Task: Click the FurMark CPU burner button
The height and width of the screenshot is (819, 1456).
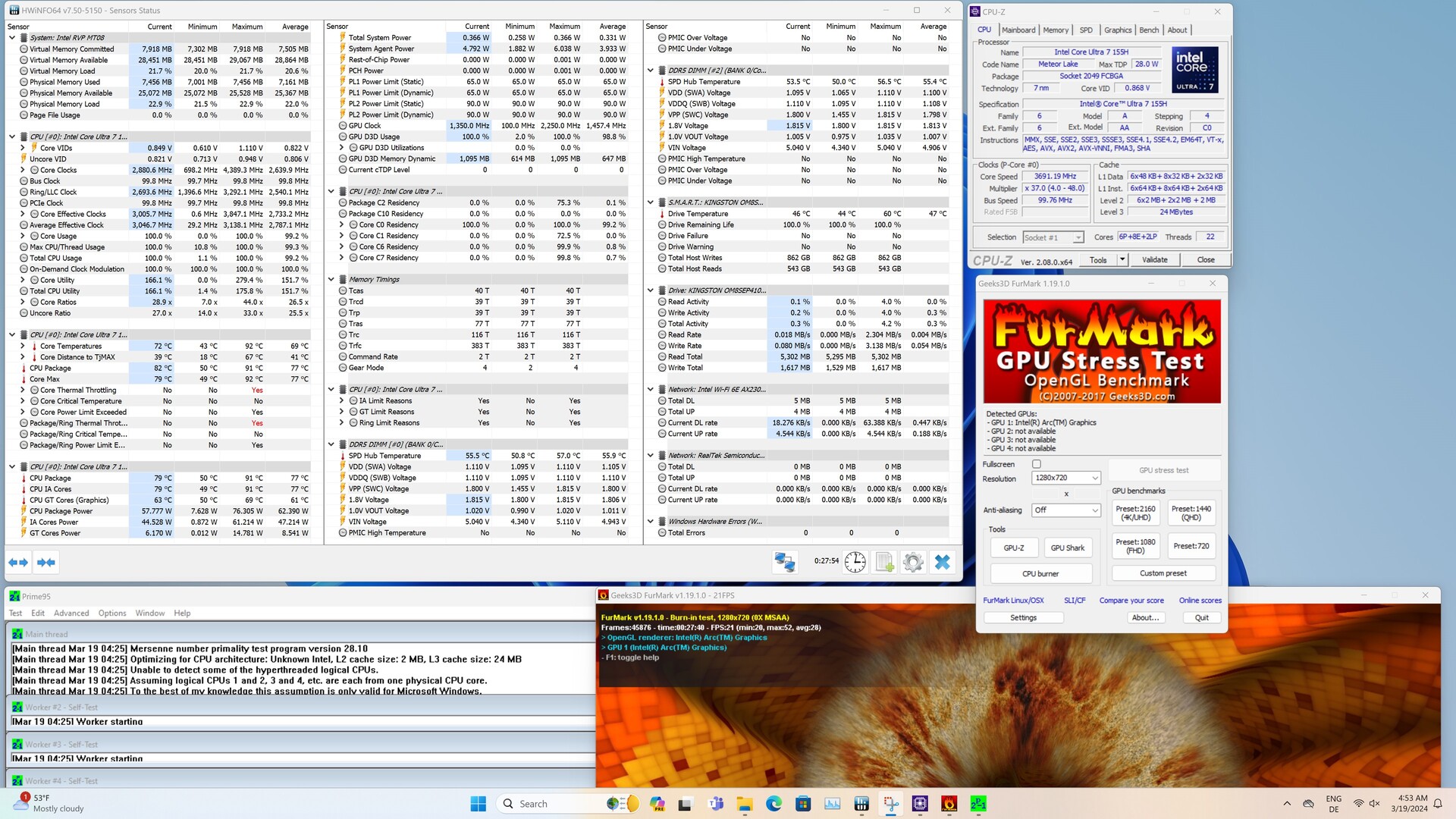Action: [x=1040, y=573]
